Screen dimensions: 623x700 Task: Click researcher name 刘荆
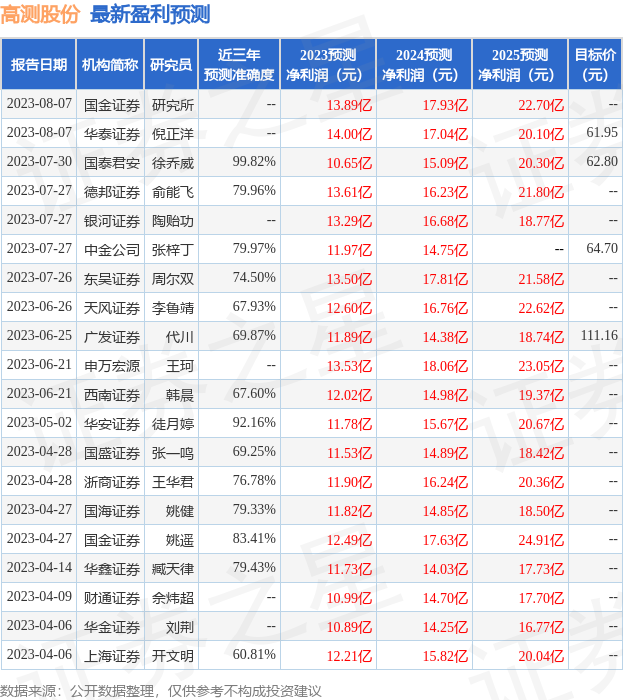180,627
